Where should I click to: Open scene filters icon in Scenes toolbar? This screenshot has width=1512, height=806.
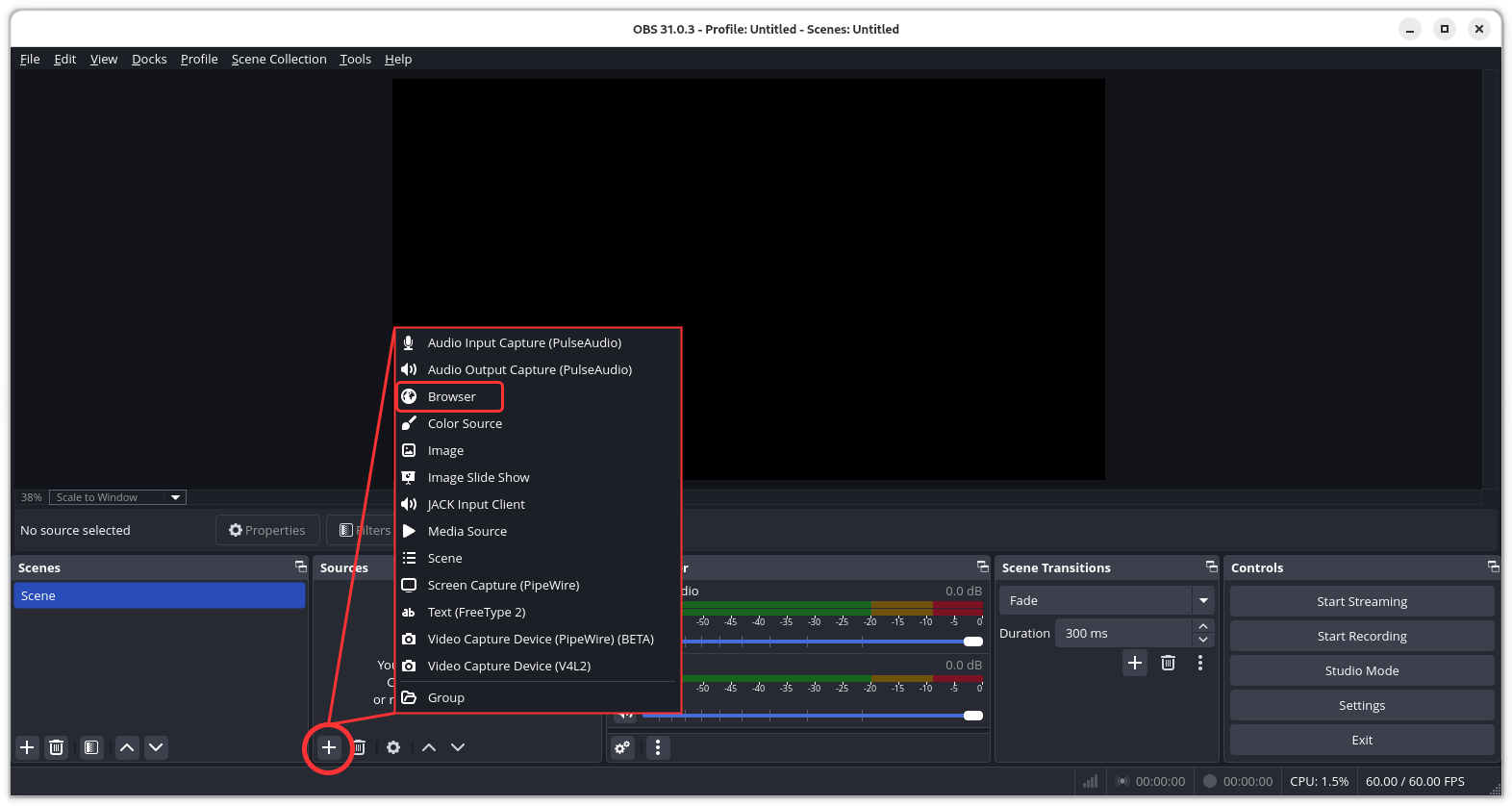(91, 747)
